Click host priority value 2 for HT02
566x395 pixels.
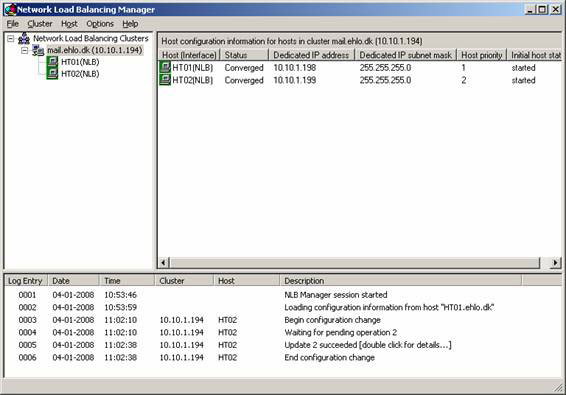(463, 80)
